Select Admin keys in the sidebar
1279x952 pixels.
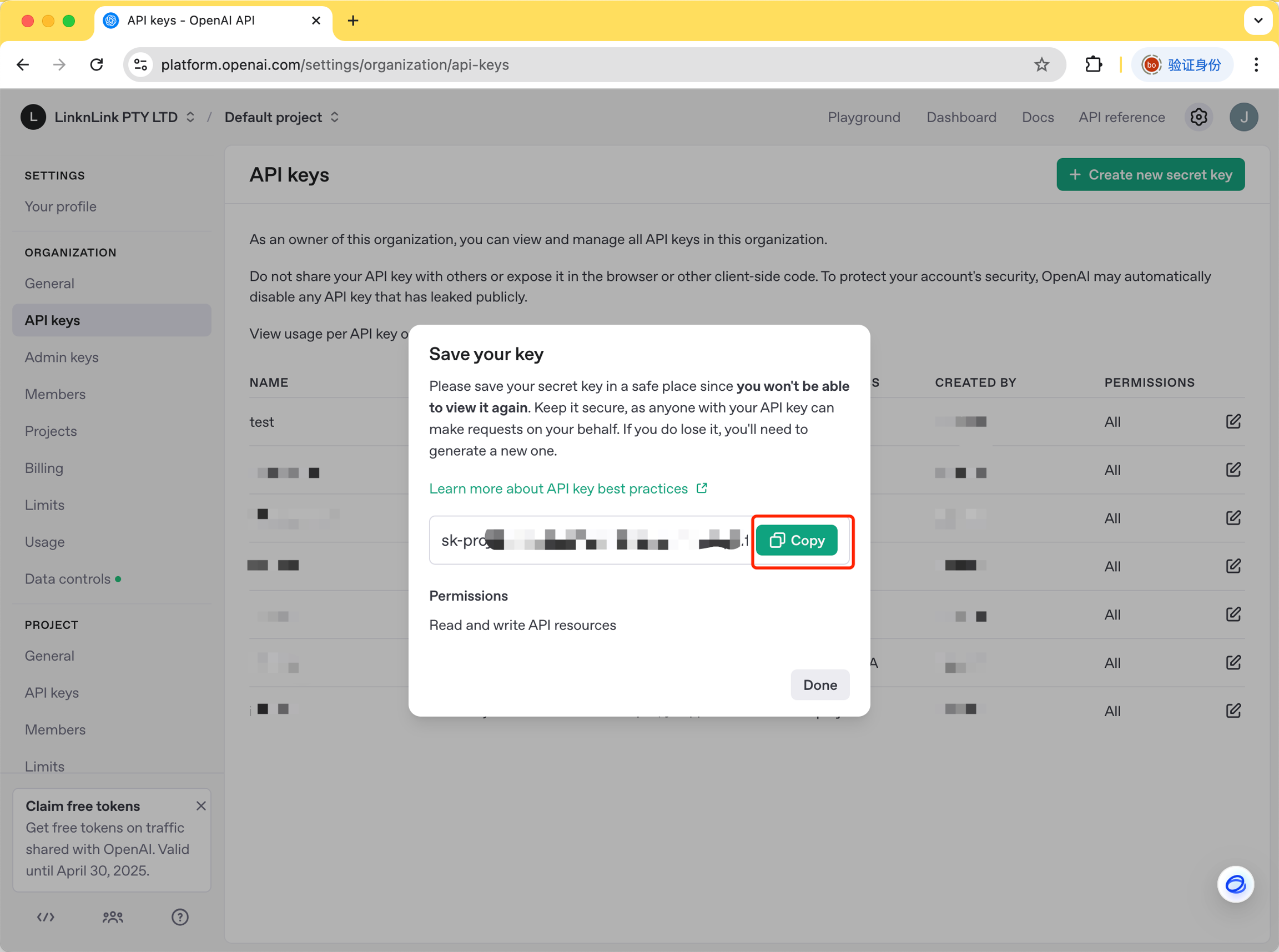62,357
